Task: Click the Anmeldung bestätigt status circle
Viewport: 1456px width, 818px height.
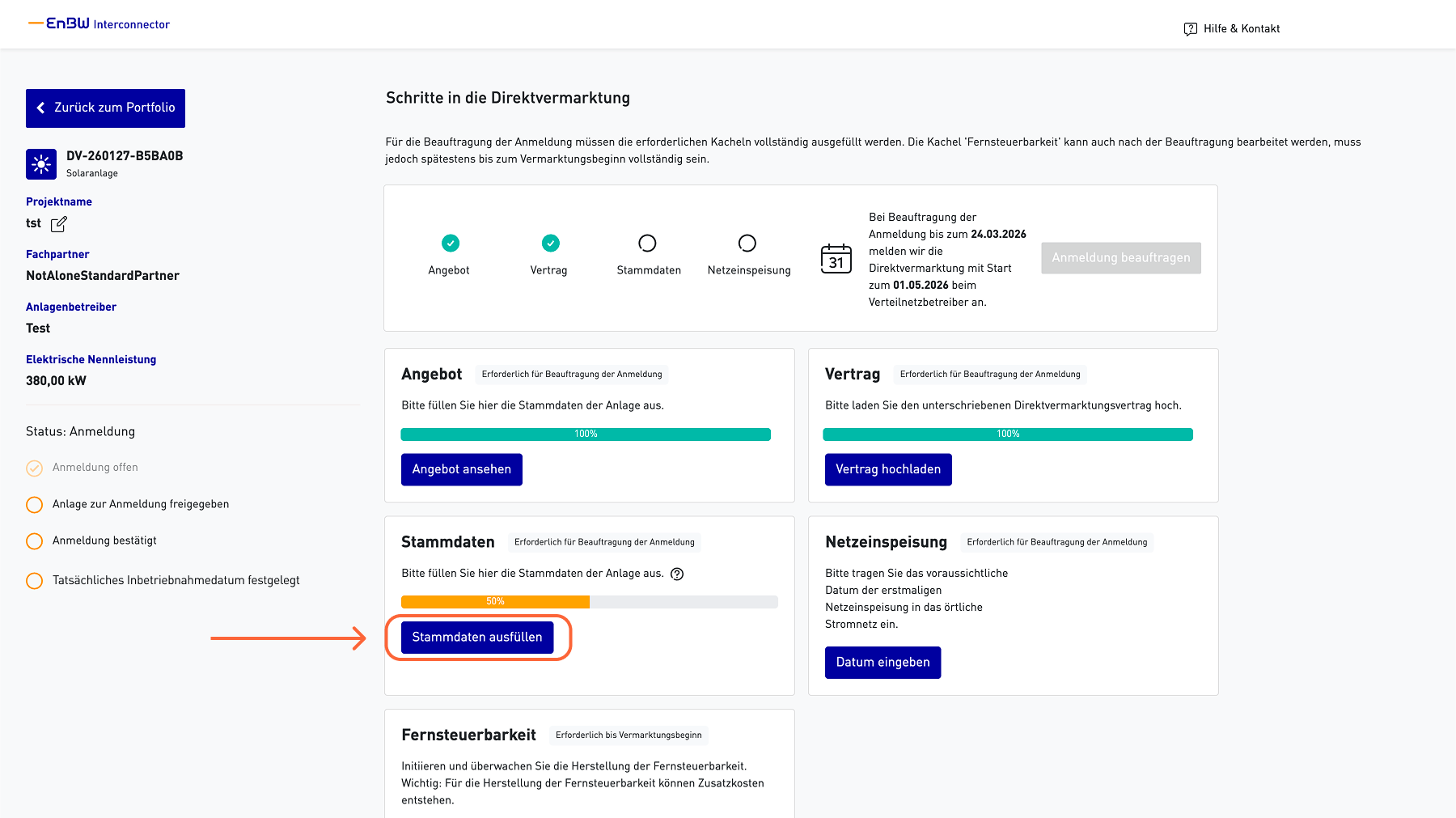Action: 34,541
